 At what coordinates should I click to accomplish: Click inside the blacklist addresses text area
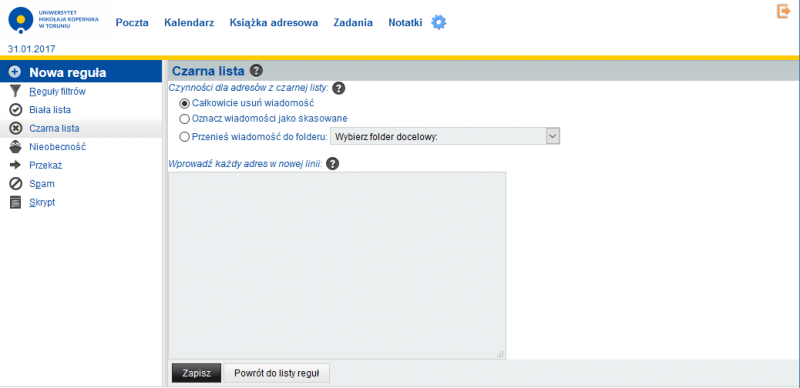point(337,265)
